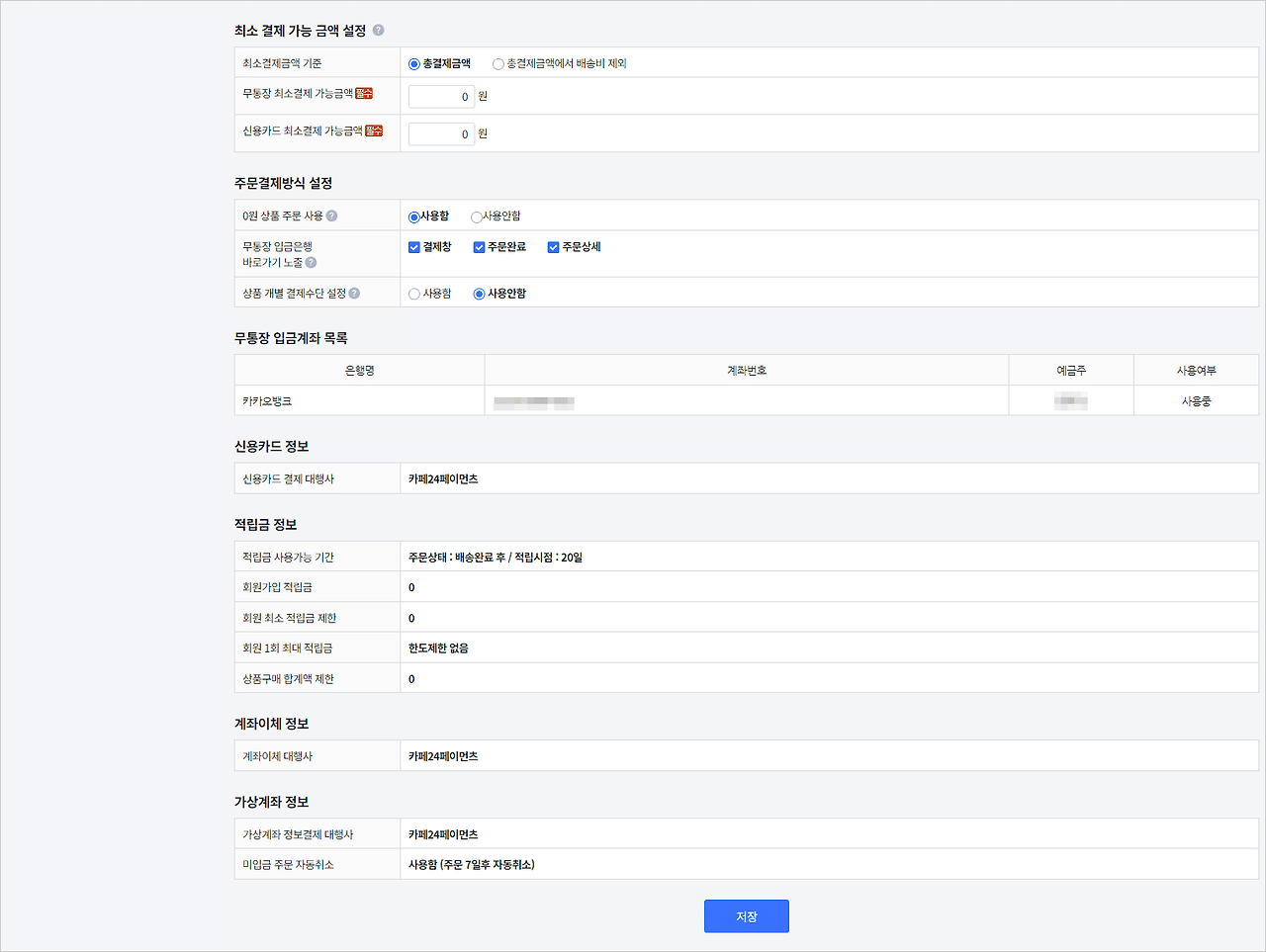Click 주문상태 : 배송완료 후 / 적립시점 : 20일 value
1266x952 pixels.
[x=496, y=558]
